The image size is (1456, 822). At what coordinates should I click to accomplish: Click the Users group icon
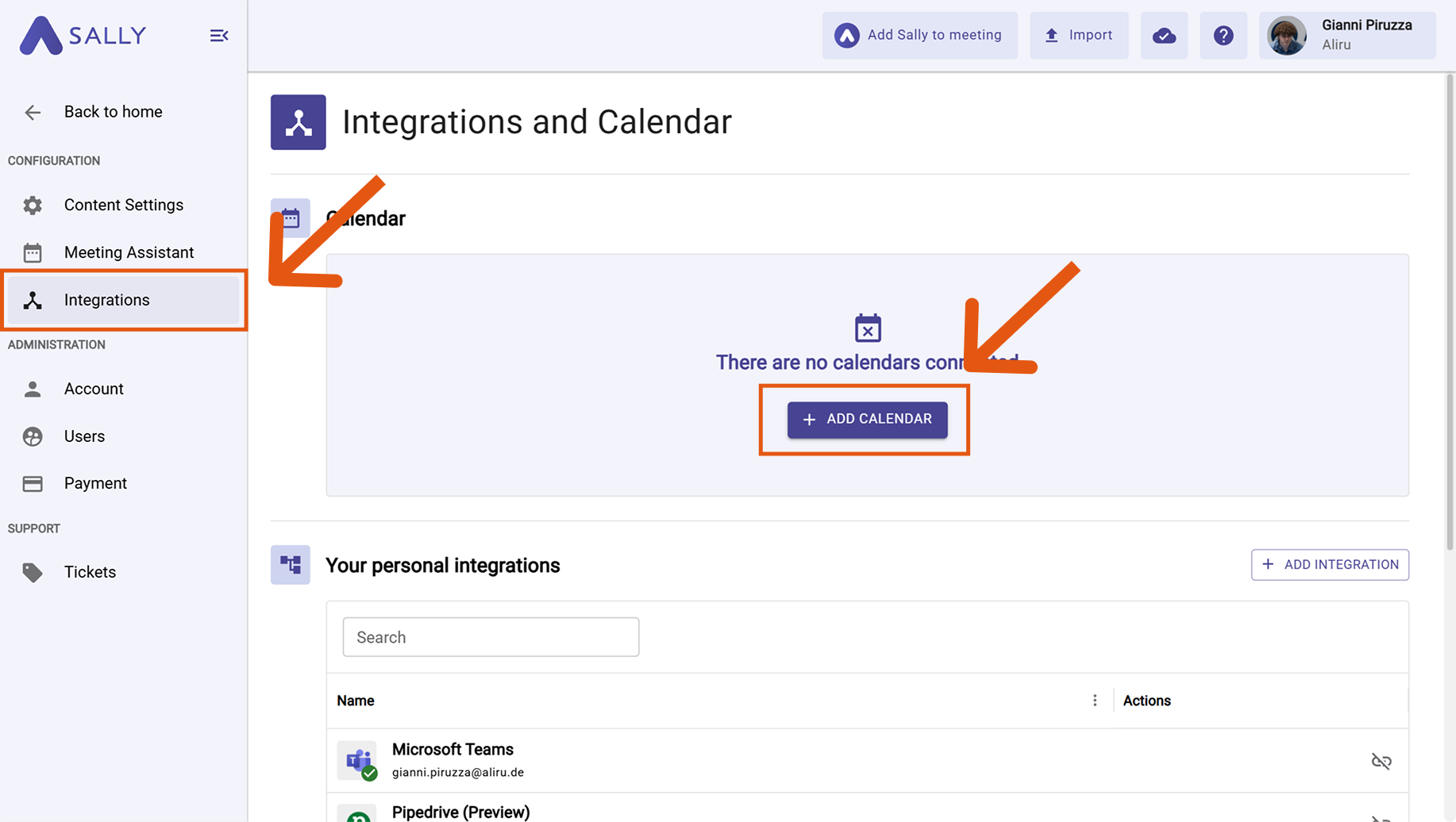[x=33, y=436]
